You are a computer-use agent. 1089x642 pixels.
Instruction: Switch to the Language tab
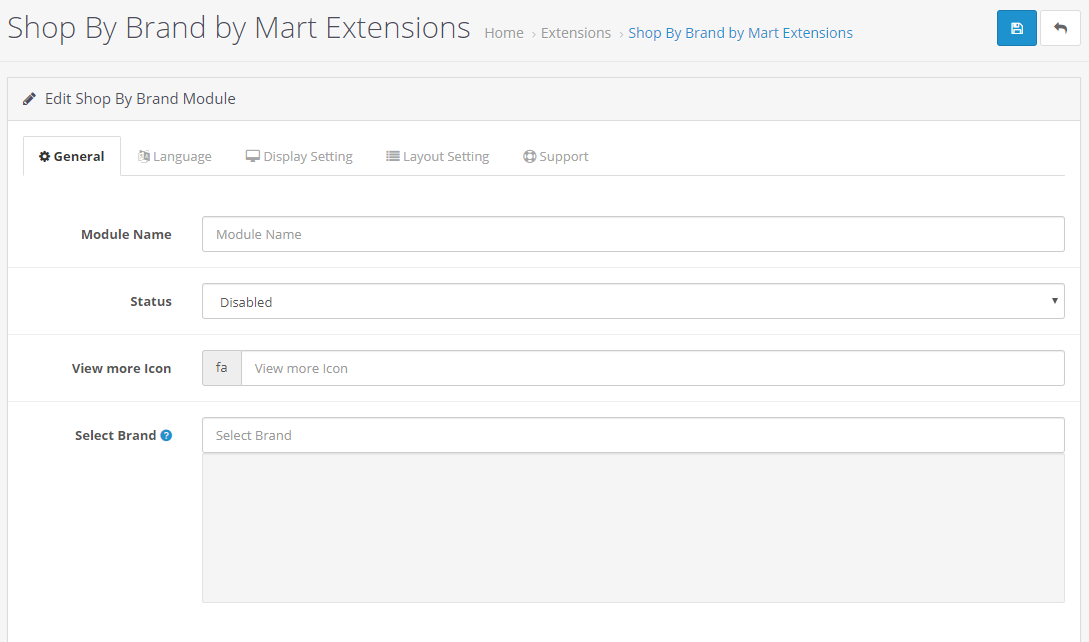tap(174, 156)
